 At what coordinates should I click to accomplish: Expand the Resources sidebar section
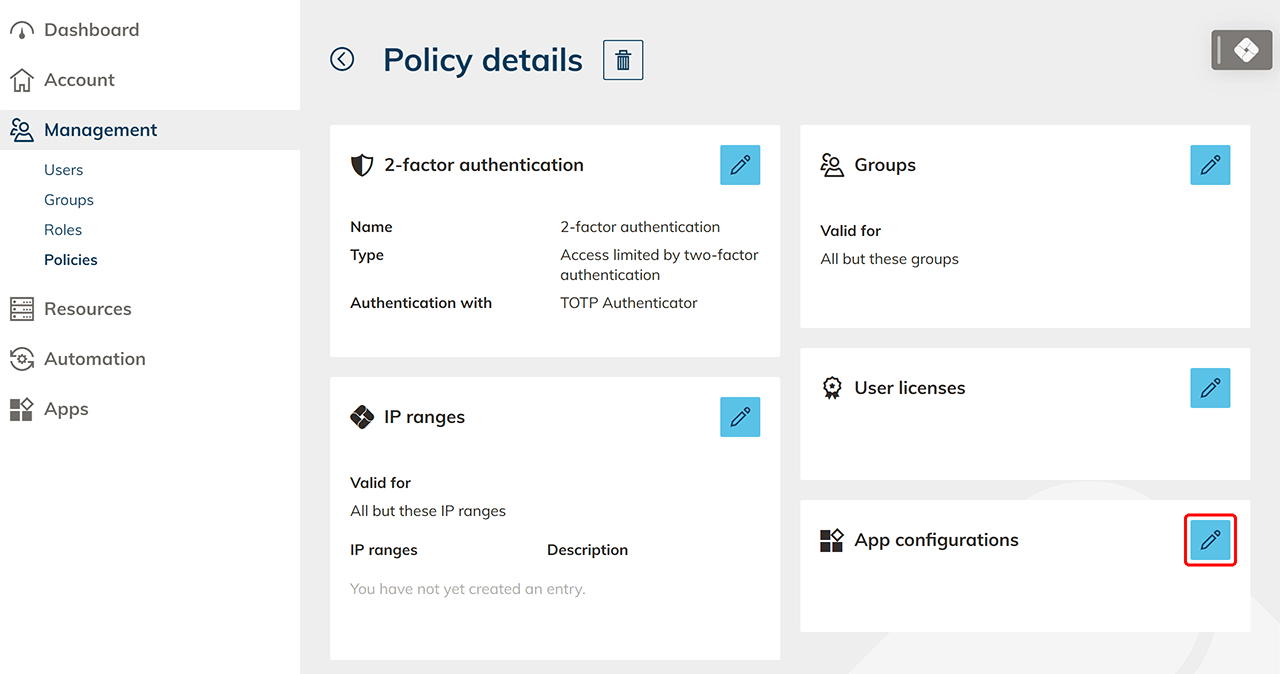pos(87,309)
